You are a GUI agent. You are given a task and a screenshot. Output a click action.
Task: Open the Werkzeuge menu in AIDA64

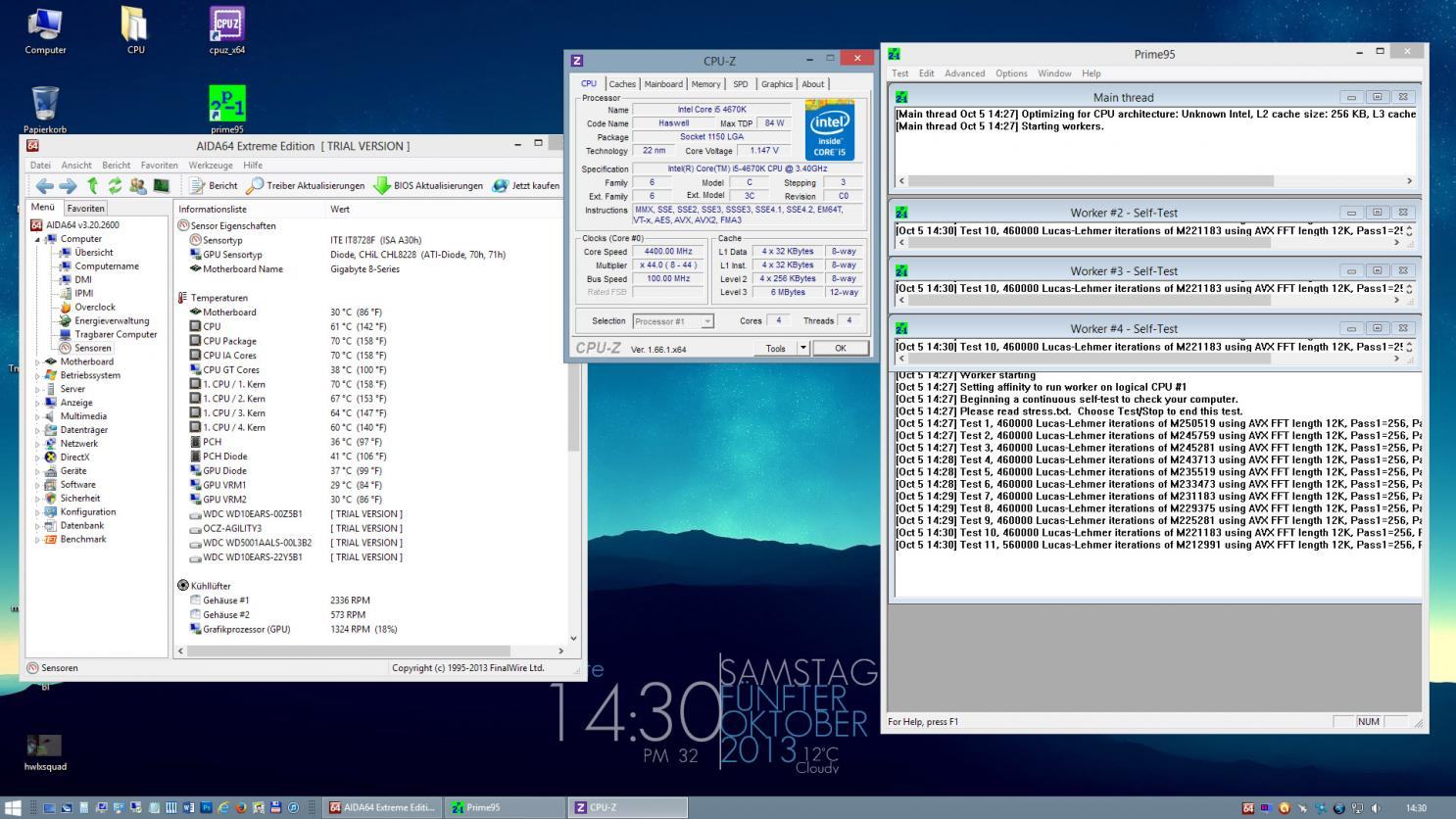tap(211, 165)
